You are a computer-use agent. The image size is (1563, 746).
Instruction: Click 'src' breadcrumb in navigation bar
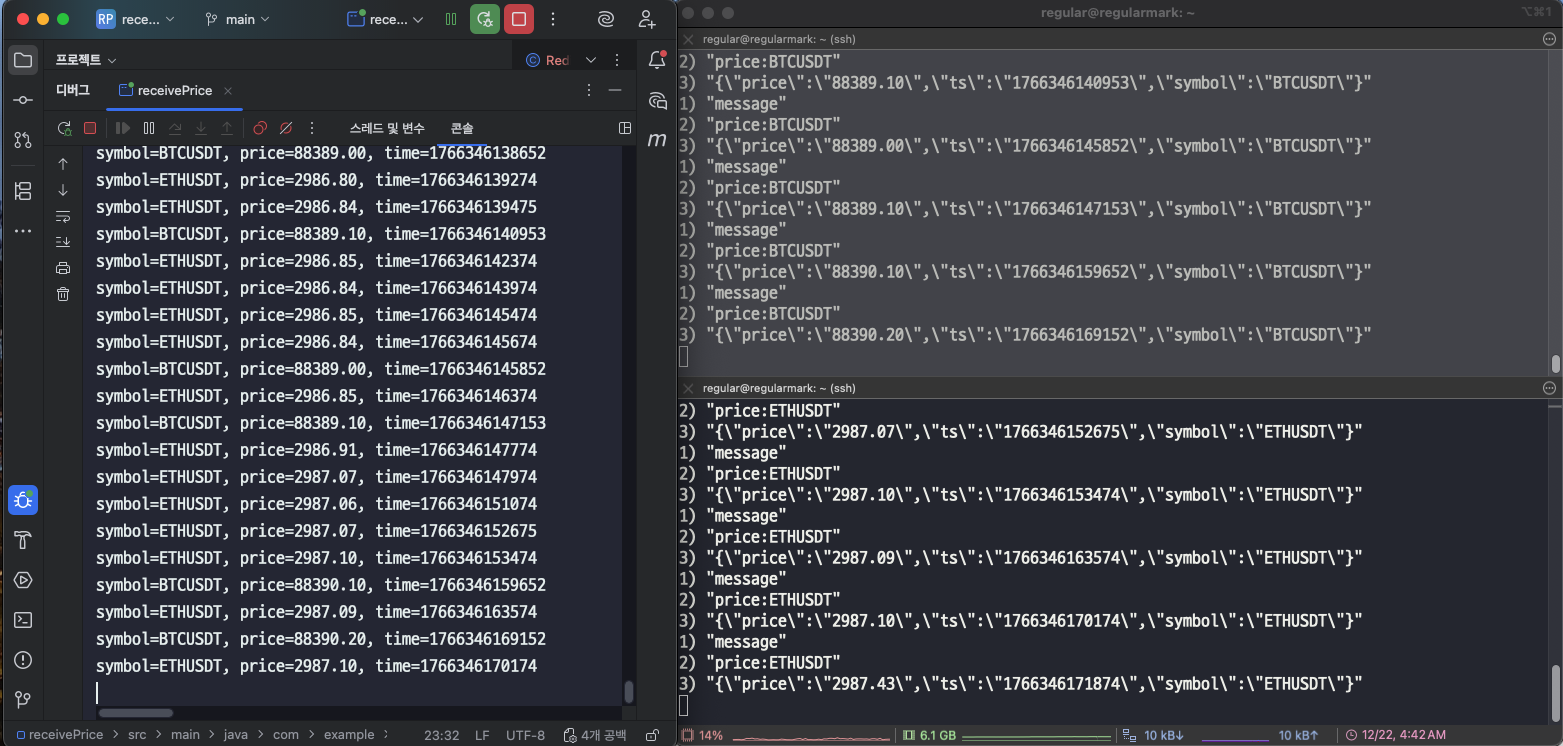click(137, 735)
